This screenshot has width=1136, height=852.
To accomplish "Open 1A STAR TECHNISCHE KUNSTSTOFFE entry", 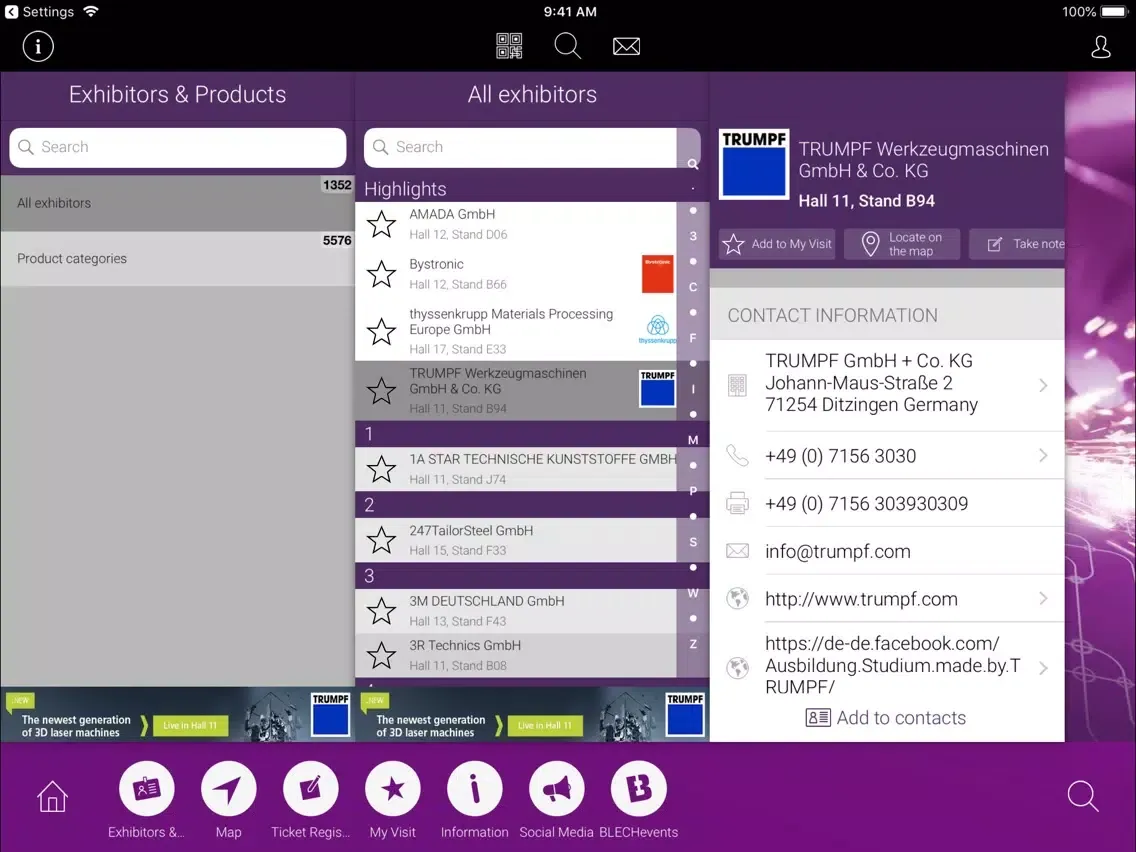I will click(x=516, y=469).
